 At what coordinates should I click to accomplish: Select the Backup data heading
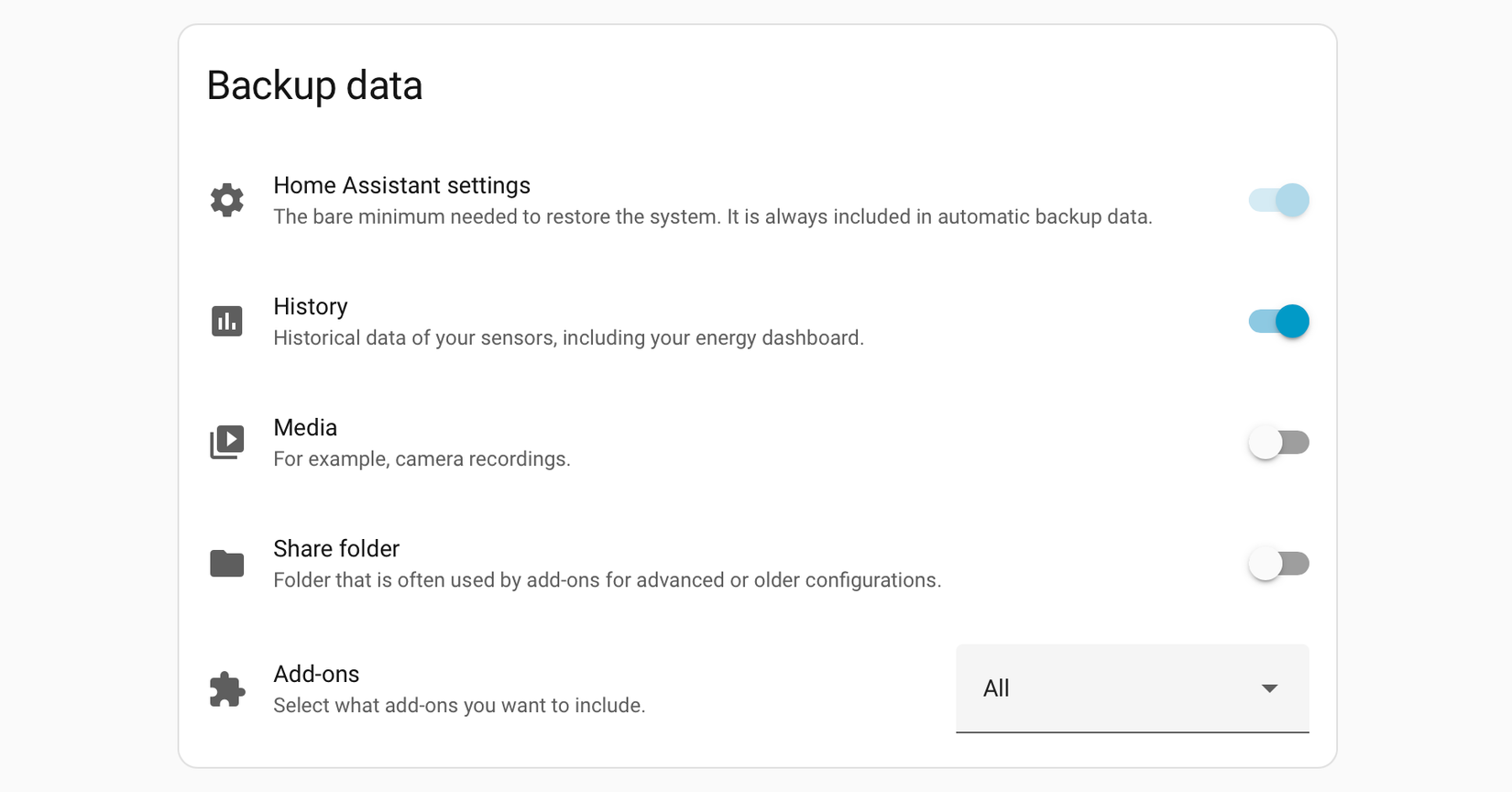314,84
